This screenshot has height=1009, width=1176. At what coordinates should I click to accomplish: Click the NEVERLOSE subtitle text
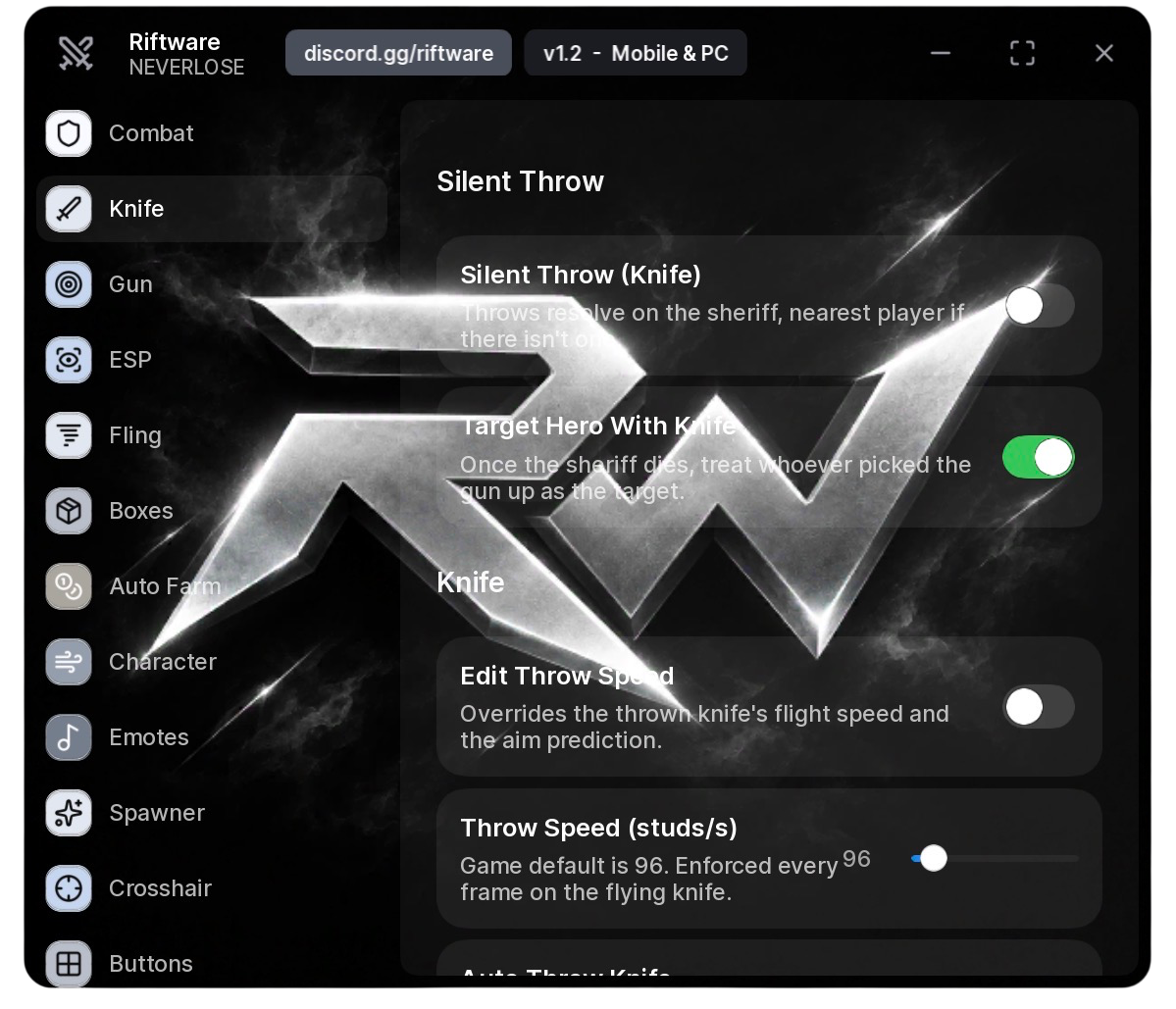coord(186,68)
